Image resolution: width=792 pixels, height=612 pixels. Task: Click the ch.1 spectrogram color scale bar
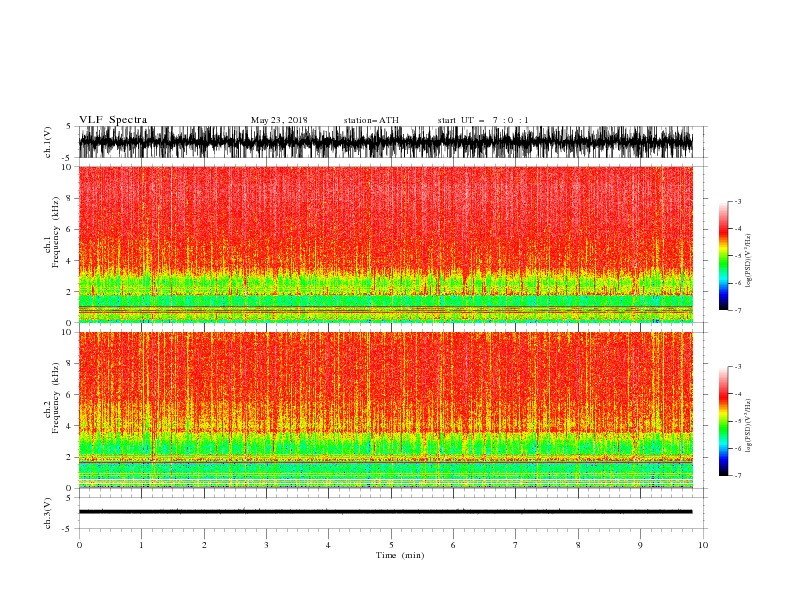723,255
